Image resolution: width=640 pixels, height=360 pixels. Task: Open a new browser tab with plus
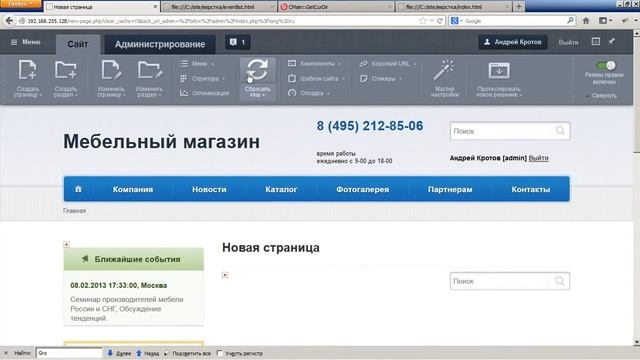tap(519, 7)
